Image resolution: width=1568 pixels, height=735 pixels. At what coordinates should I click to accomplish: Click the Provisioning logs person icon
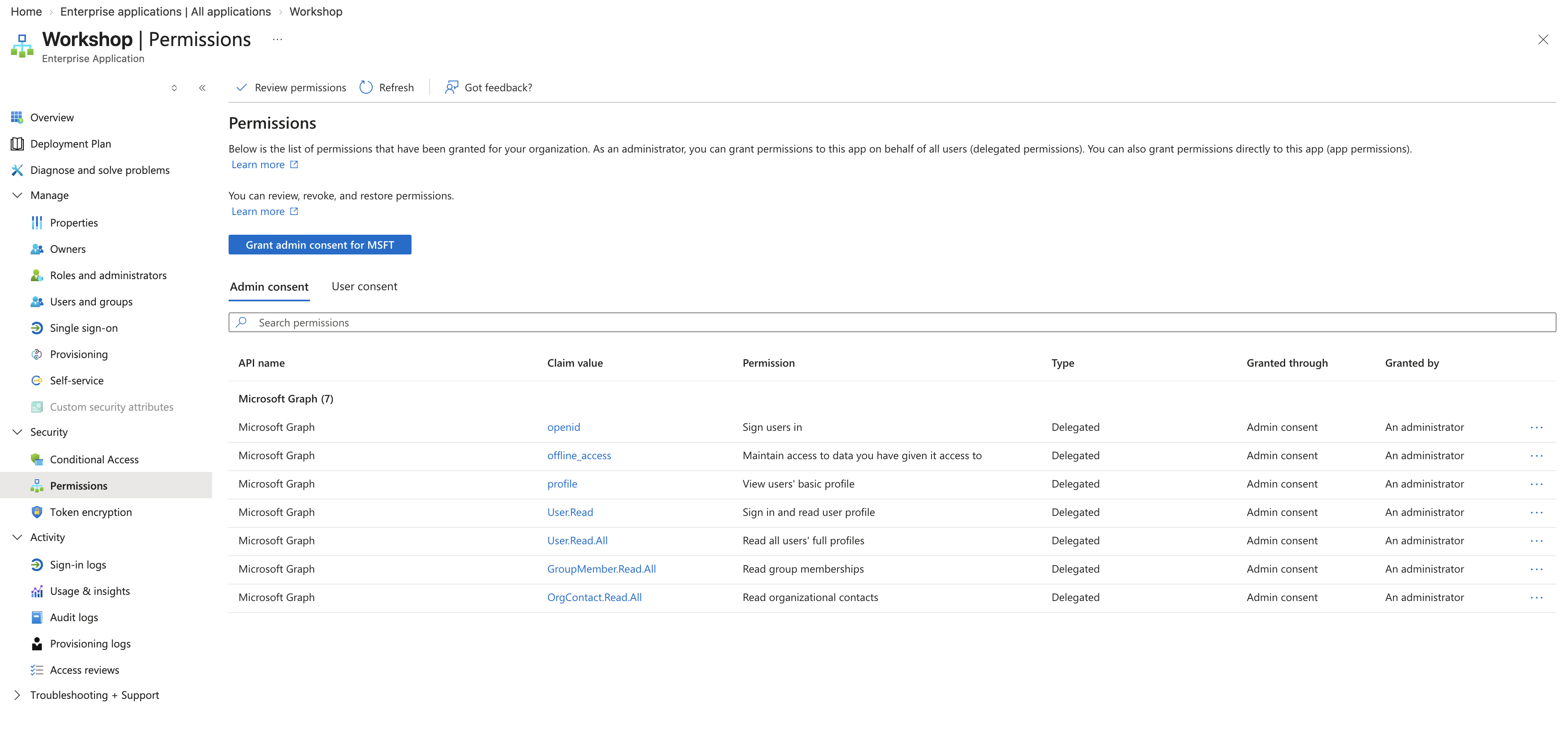(x=37, y=644)
